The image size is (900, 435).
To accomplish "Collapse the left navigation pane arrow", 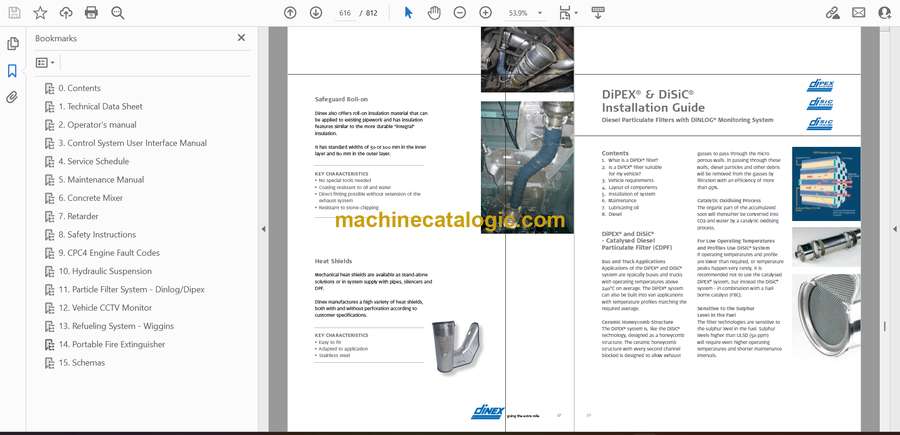I will pyautogui.click(x=263, y=229).
